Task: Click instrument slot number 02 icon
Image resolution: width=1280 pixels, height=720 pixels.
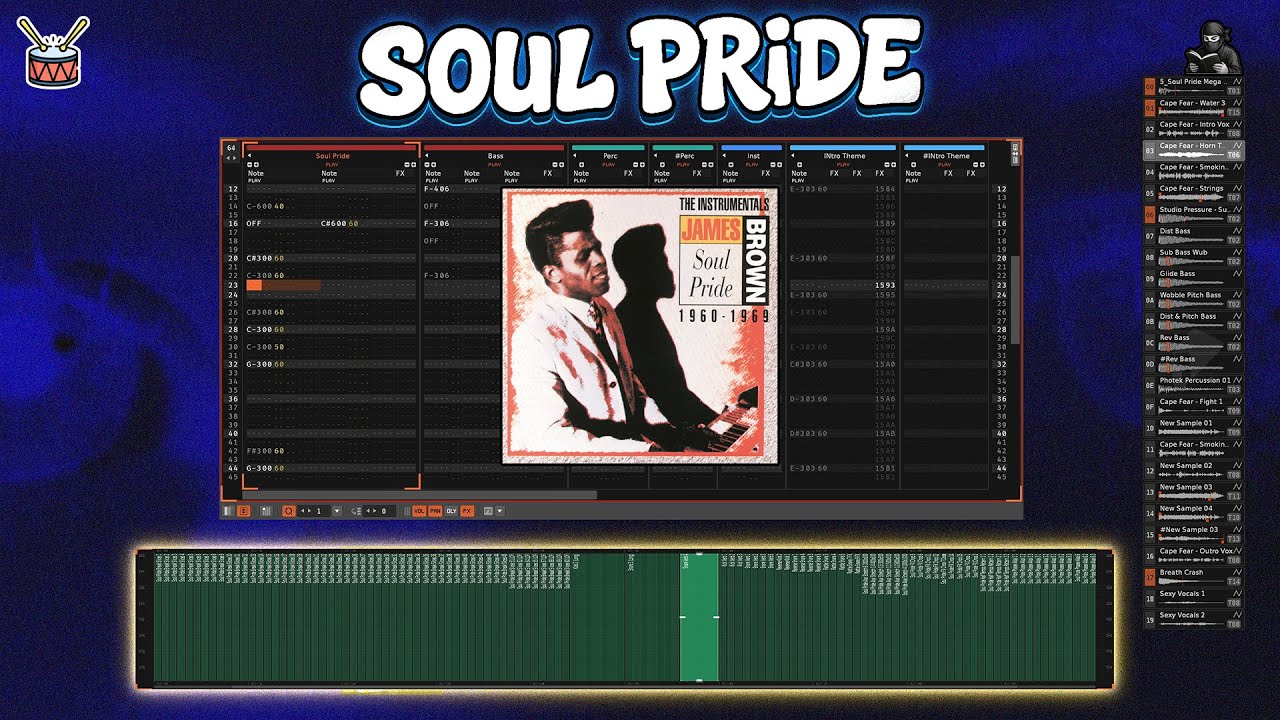Action: click(1150, 130)
